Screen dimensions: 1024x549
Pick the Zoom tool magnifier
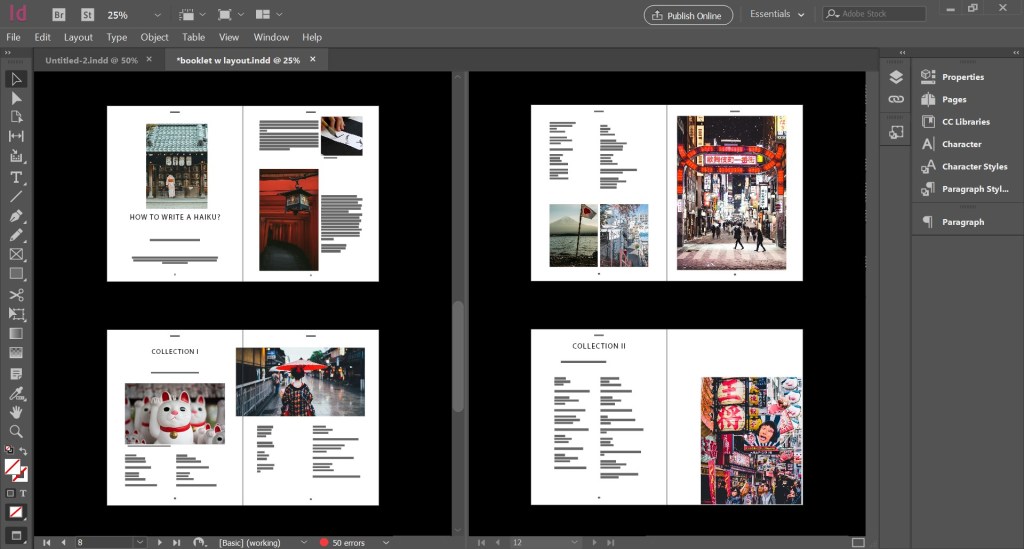point(16,431)
